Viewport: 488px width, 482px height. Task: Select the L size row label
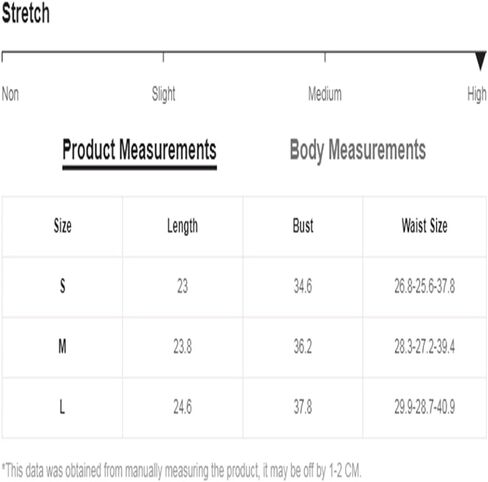pos(62,407)
